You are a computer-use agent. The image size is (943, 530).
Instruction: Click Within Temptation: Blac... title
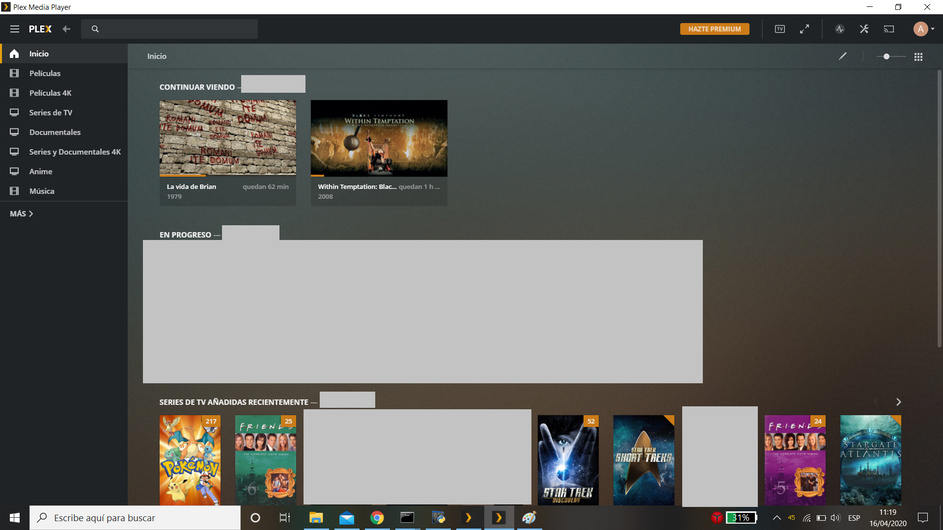(357, 186)
